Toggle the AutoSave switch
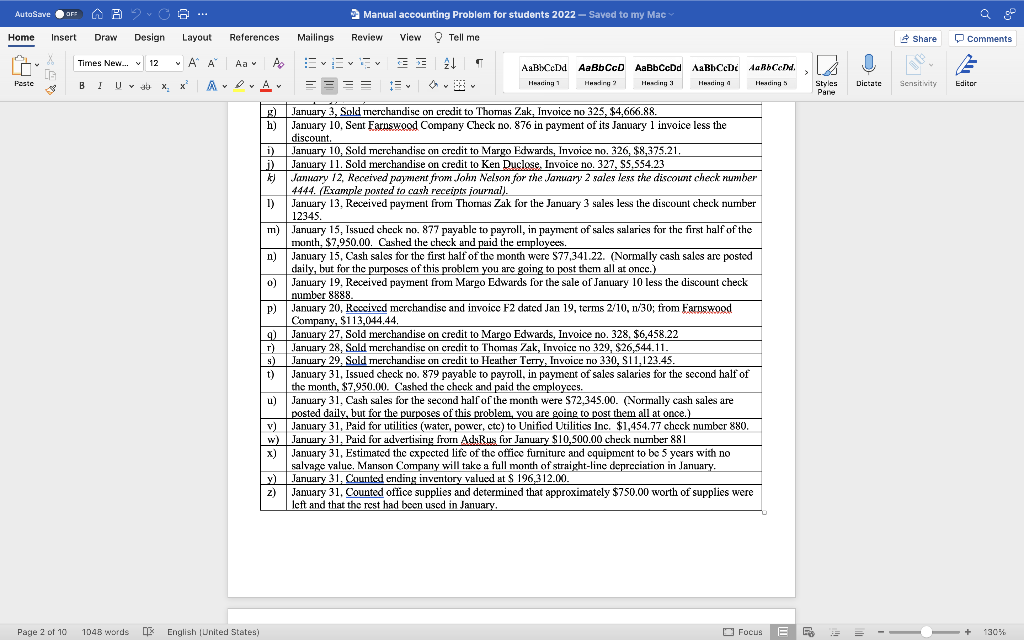 (x=67, y=14)
